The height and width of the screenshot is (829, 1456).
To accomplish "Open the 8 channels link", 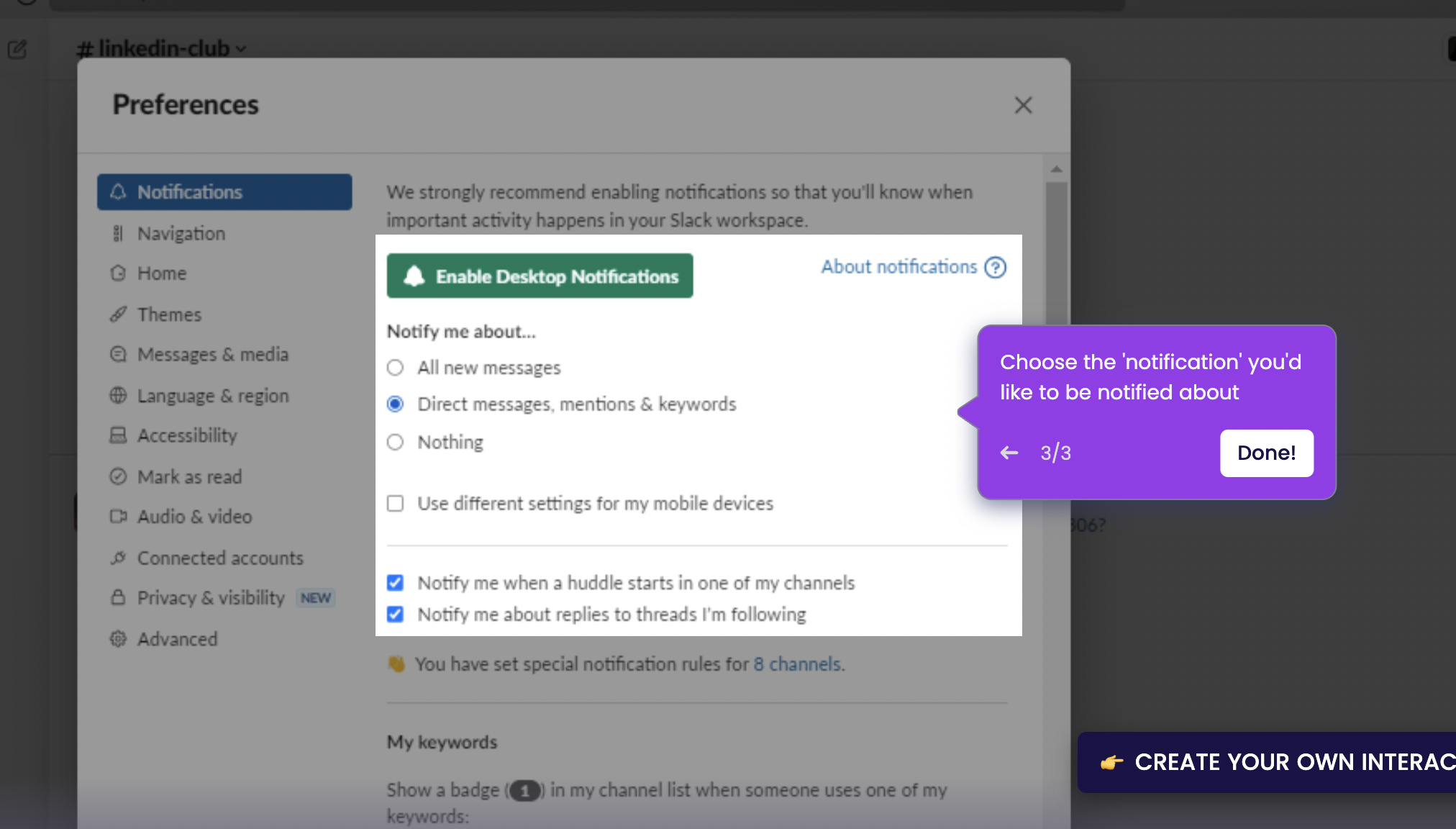I will (x=797, y=663).
